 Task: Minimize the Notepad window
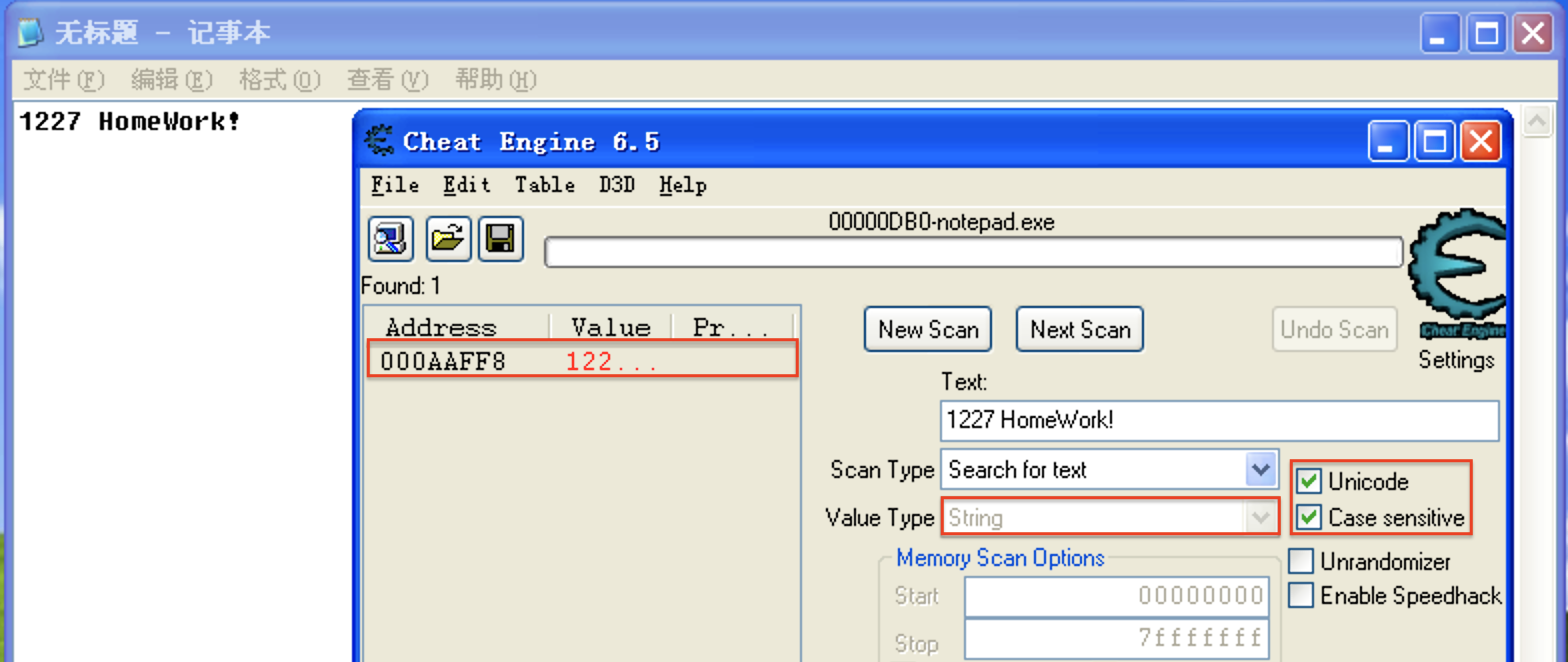pos(1441,34)
